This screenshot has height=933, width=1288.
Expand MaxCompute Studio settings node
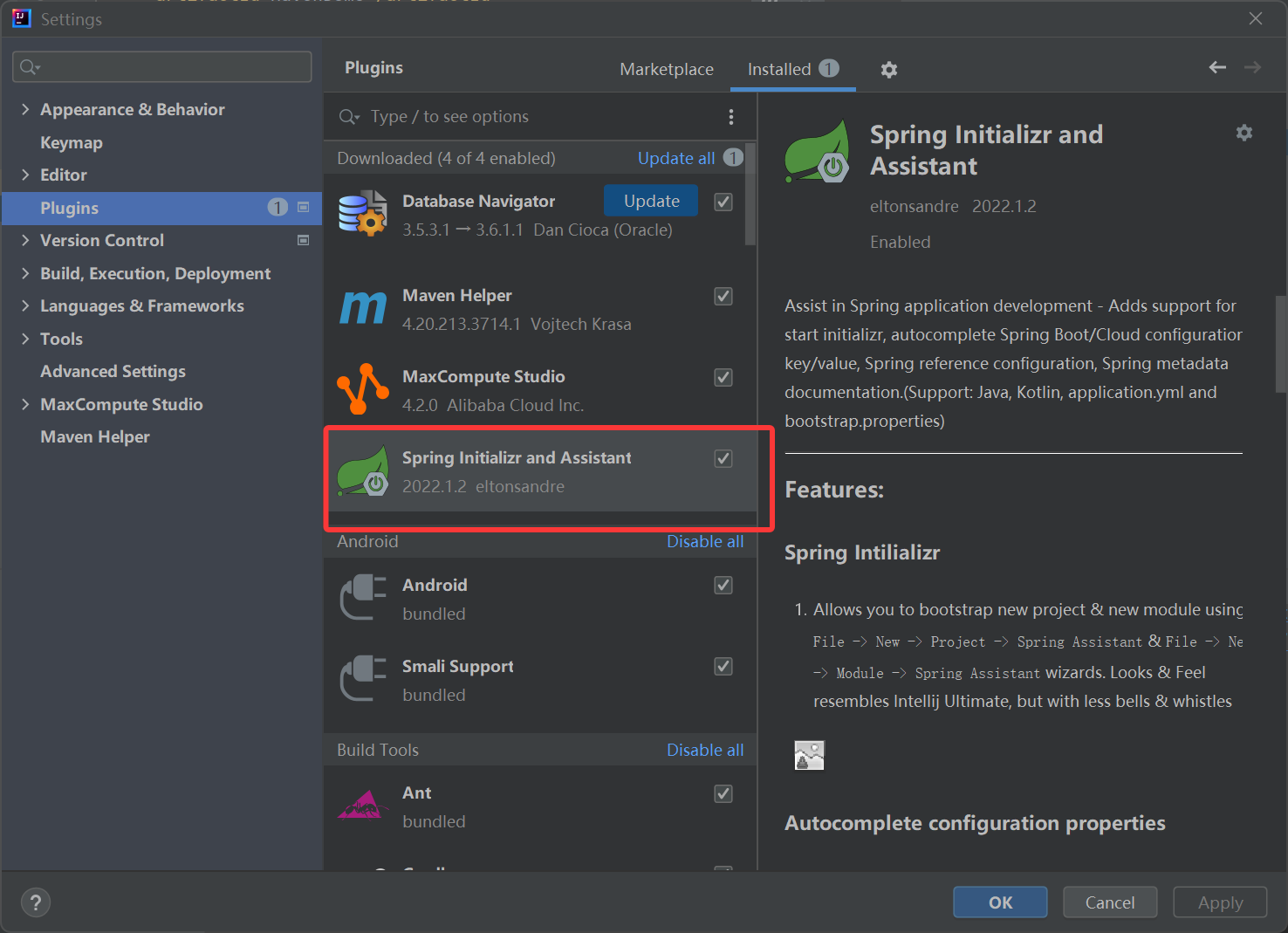pyautogui.click(x=25, y=404)
